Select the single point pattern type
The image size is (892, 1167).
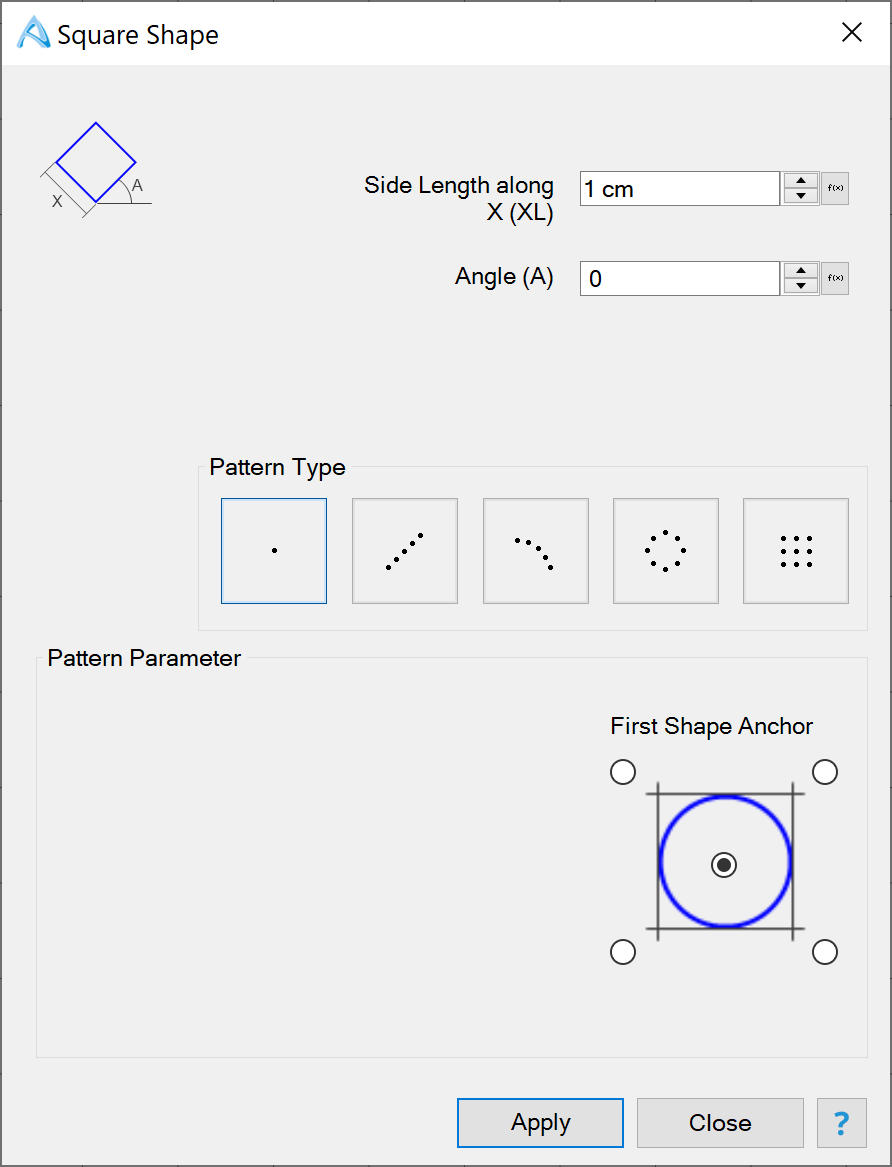[x=274, y=551]
